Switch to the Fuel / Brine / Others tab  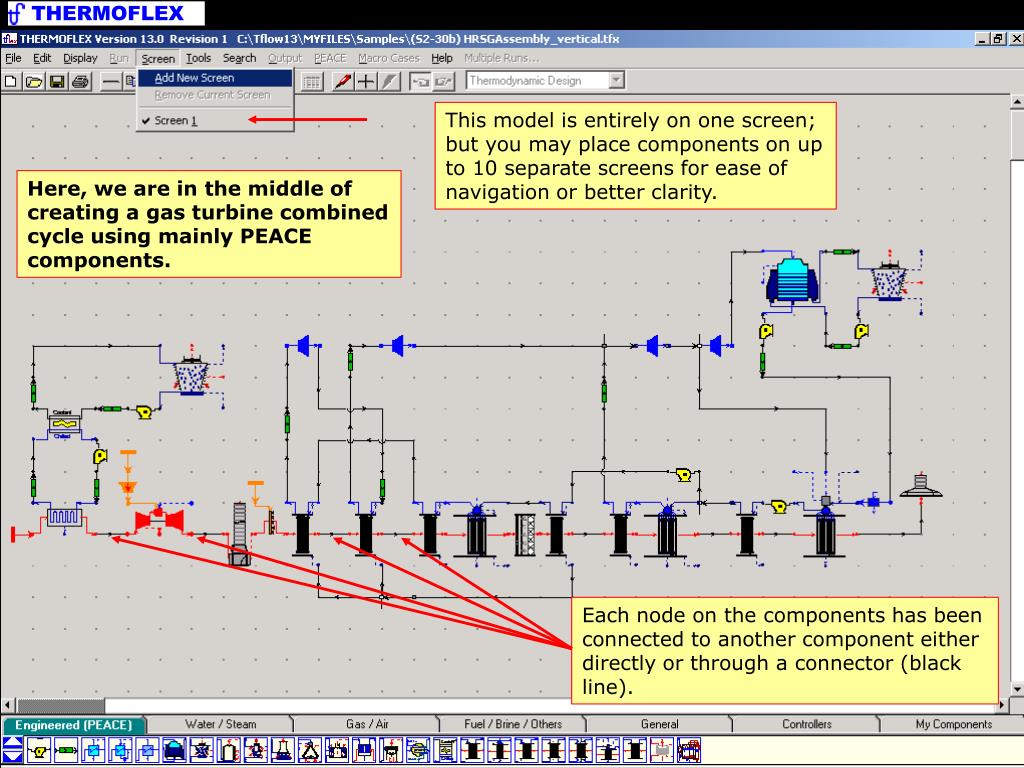click(x=513, y=724)
